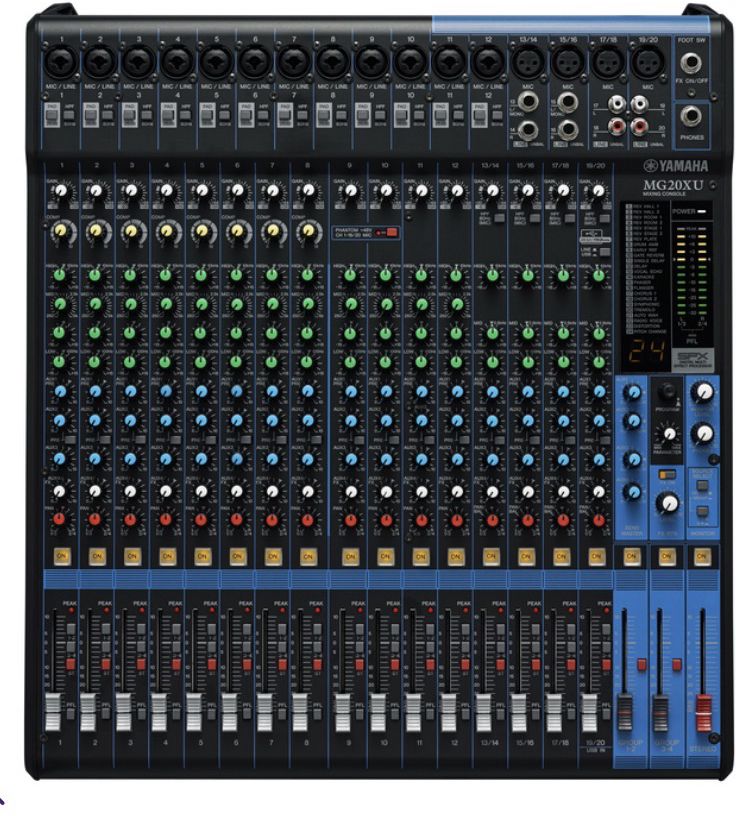Engage the PAD switch on channel 12
Viewport: 736px width, 816px height.
tap(479, 115)
